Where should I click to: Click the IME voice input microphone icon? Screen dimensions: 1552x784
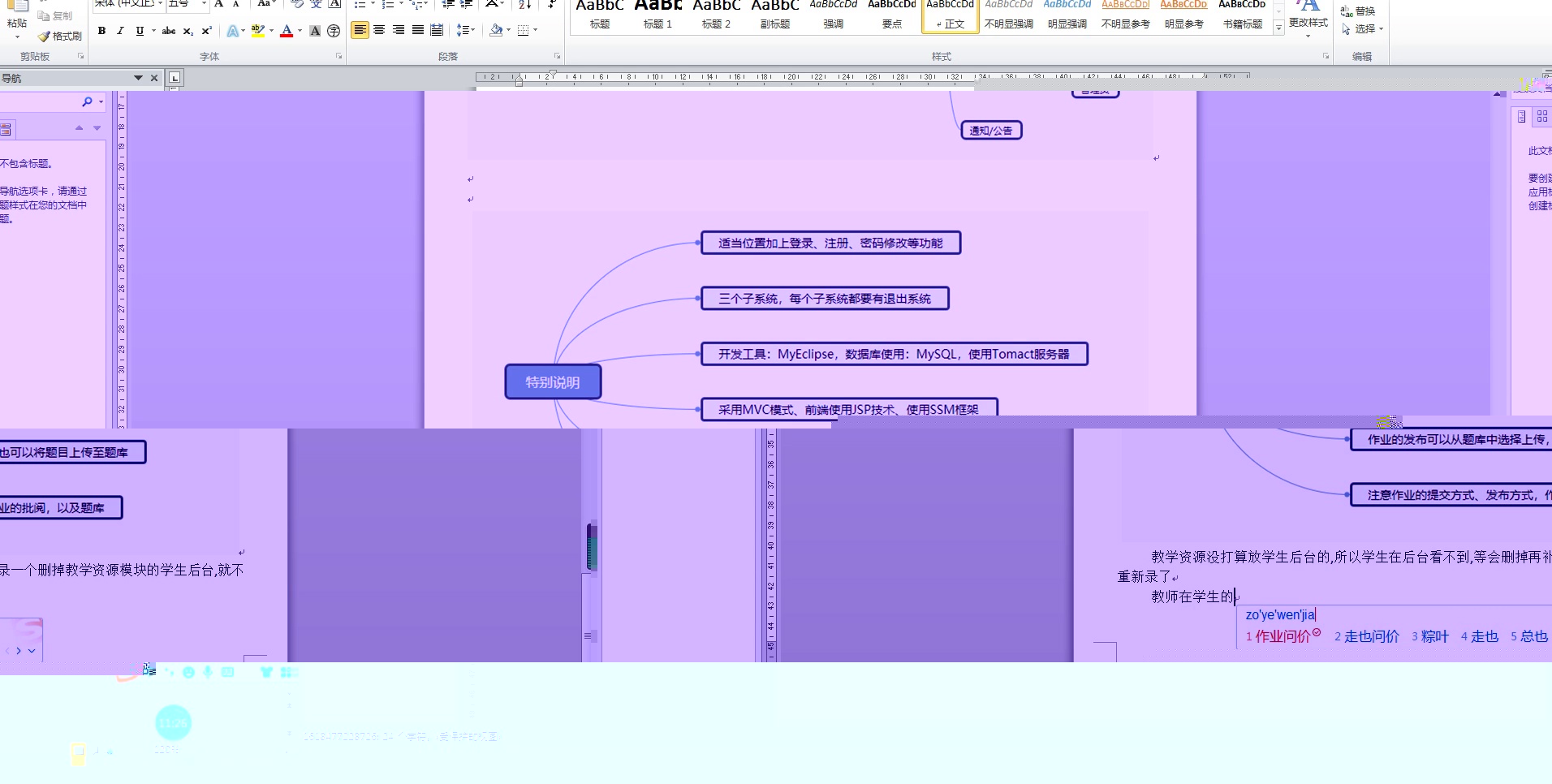(208, 672)
